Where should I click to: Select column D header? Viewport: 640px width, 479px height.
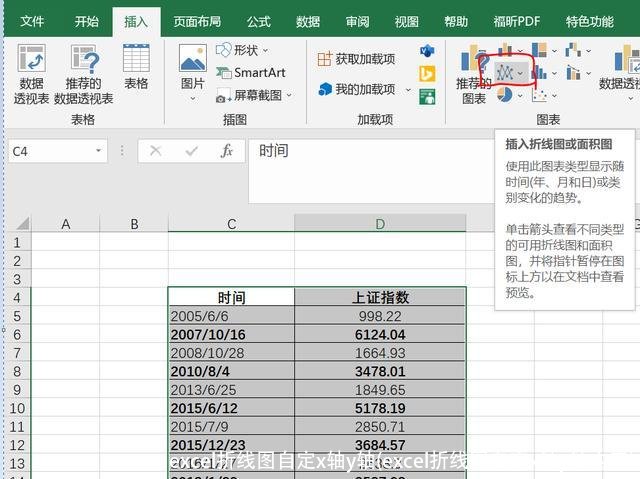tap(380, 224)
